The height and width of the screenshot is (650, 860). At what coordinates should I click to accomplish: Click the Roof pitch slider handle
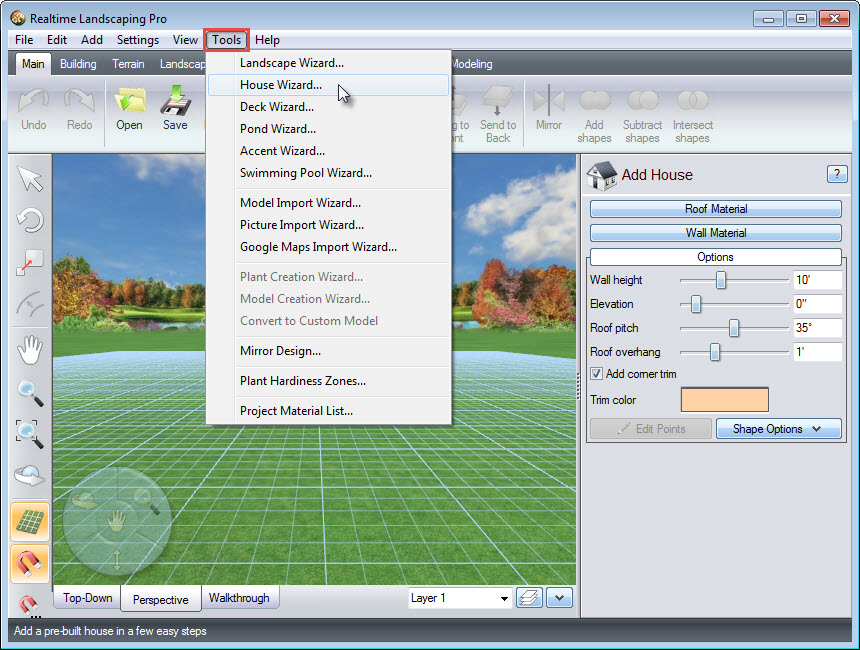[733, 328]
